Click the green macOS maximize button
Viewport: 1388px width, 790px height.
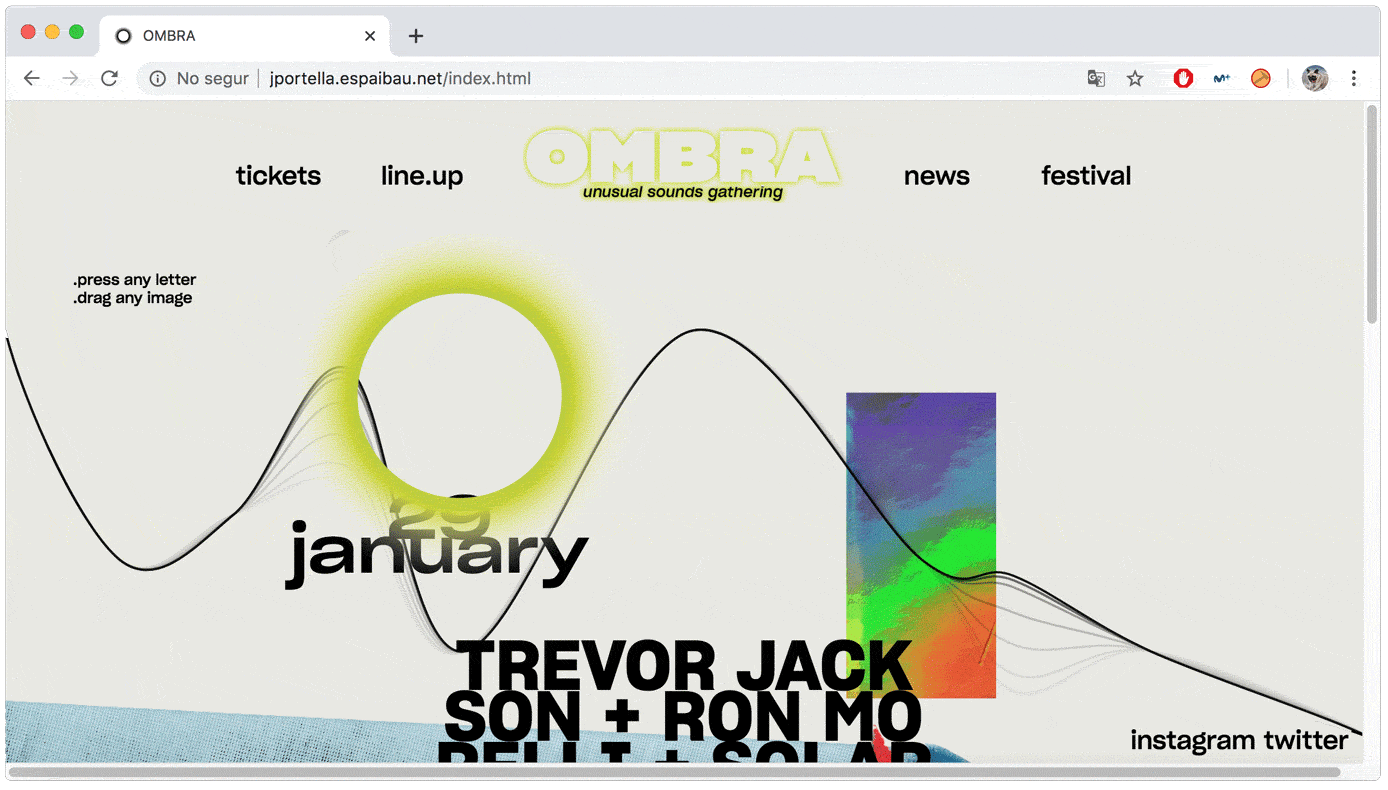(76, 32)
